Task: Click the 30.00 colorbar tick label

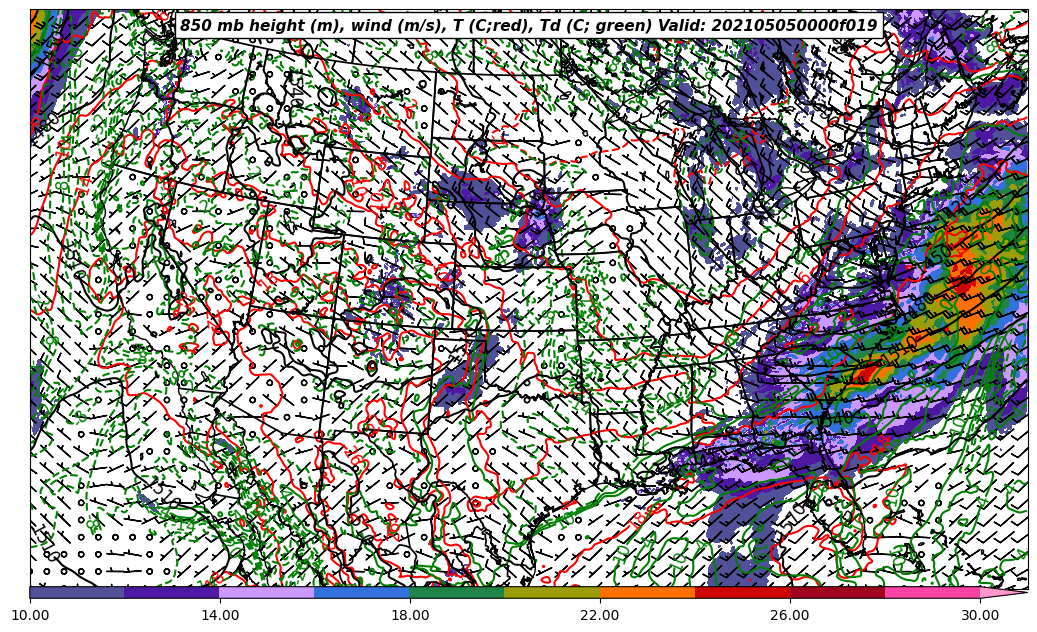Action: click(x=980, y=615)
